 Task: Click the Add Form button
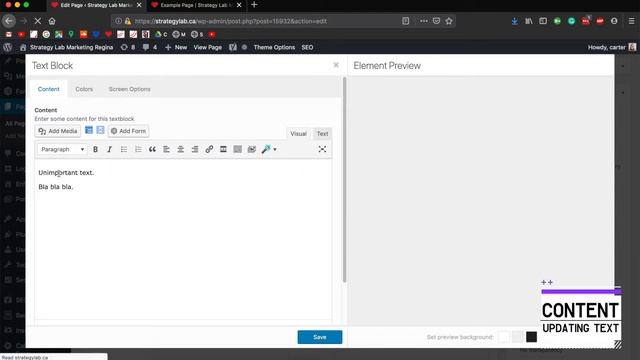tap(128, 131)
